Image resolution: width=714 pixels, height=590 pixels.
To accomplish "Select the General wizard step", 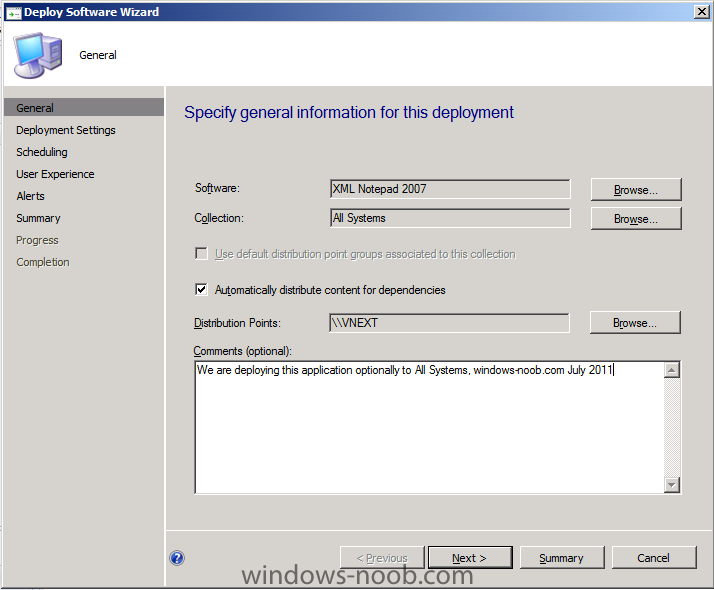I will (84, 108).
